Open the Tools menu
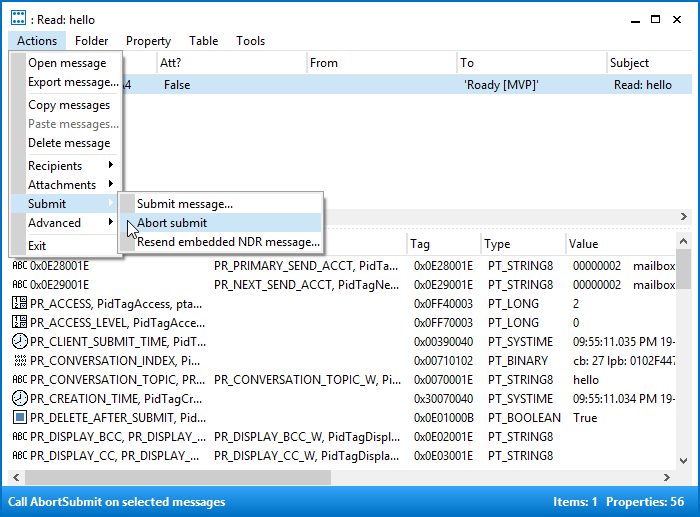 [250, 41]
